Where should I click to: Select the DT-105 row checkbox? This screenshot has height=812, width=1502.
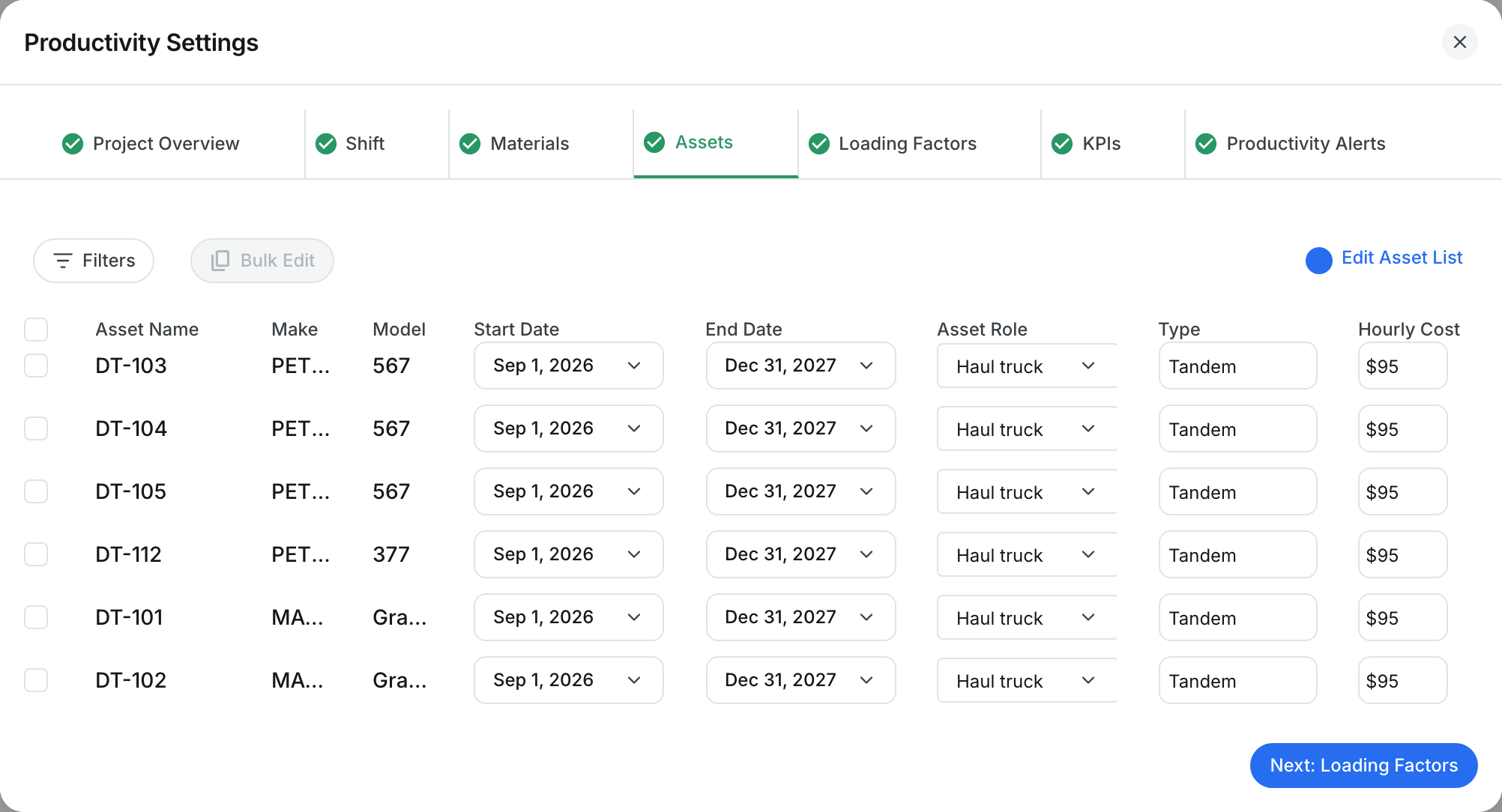click(x=36, y=491)
